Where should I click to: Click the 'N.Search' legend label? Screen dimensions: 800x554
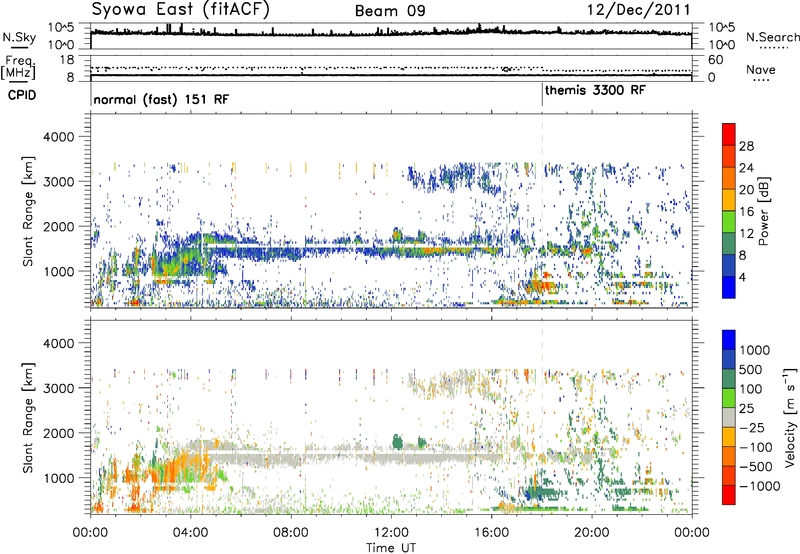(773, 37)
